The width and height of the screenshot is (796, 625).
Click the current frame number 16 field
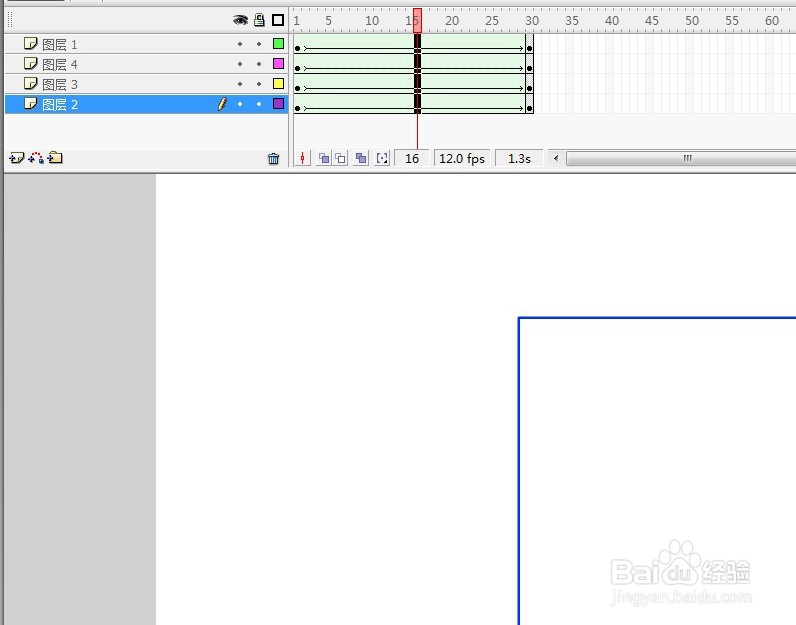click(x=412, y=158)
